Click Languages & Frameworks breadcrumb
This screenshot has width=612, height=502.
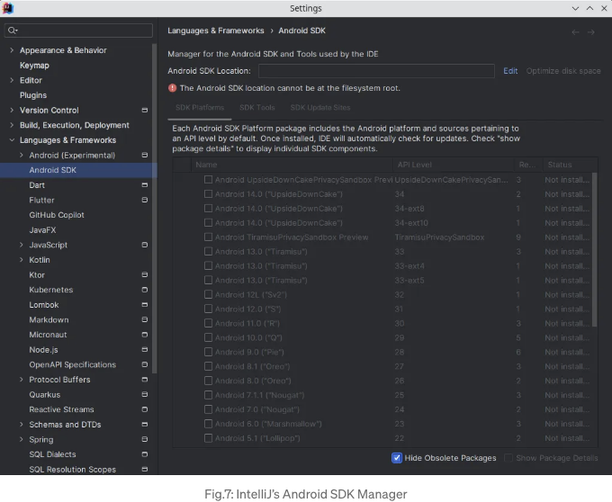pyautogui.click(x=216, y=31)
